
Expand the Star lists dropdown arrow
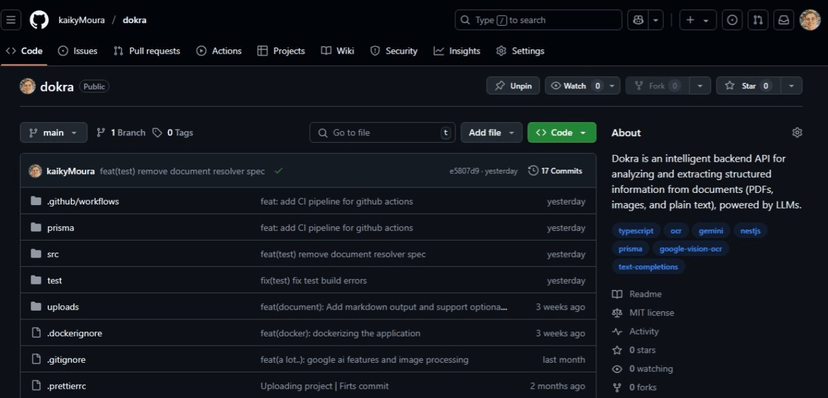pos(792,86)
